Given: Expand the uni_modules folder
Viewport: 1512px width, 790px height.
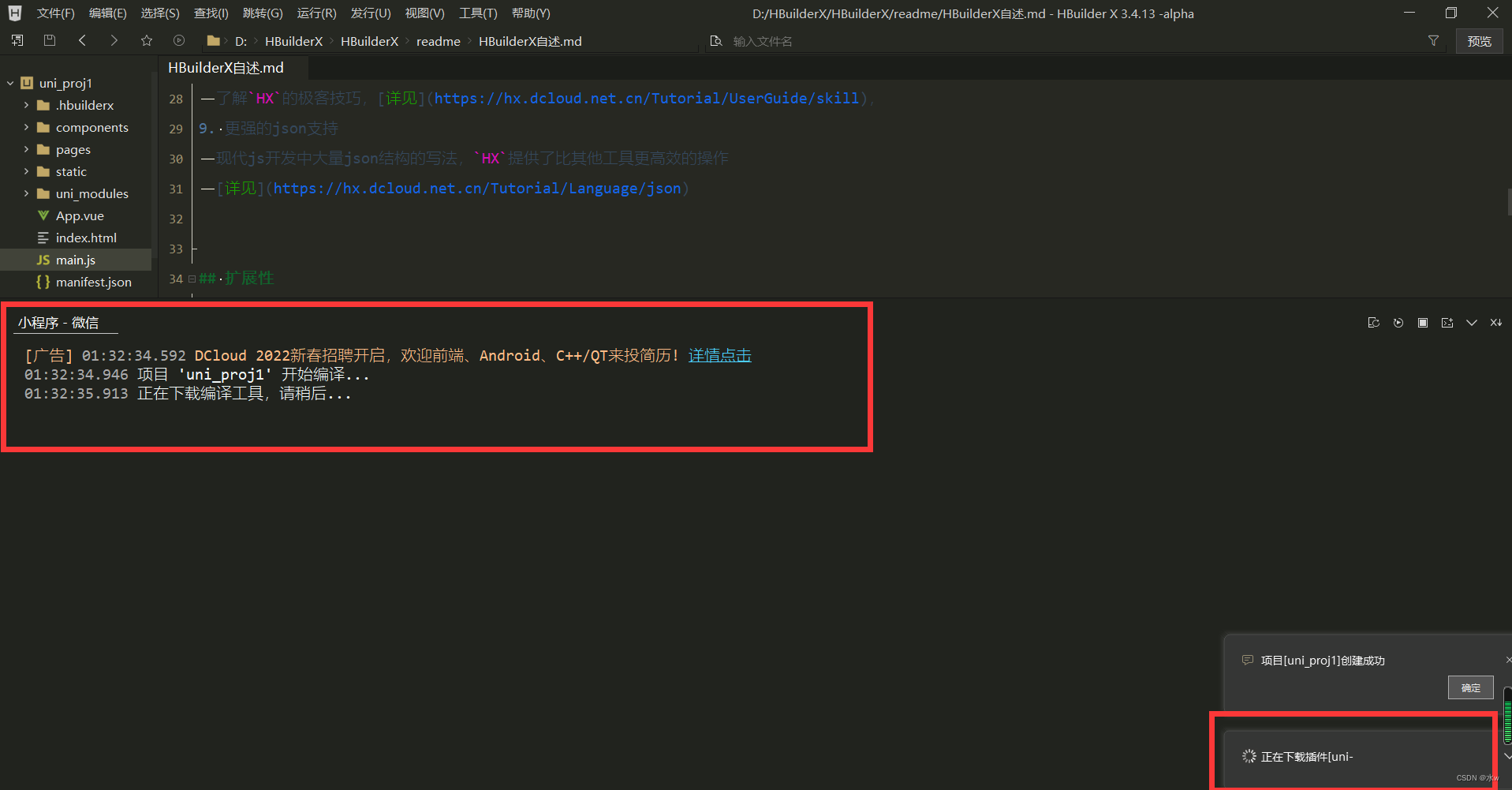Looking at the screenshot, I should click(x=26, y=193).
